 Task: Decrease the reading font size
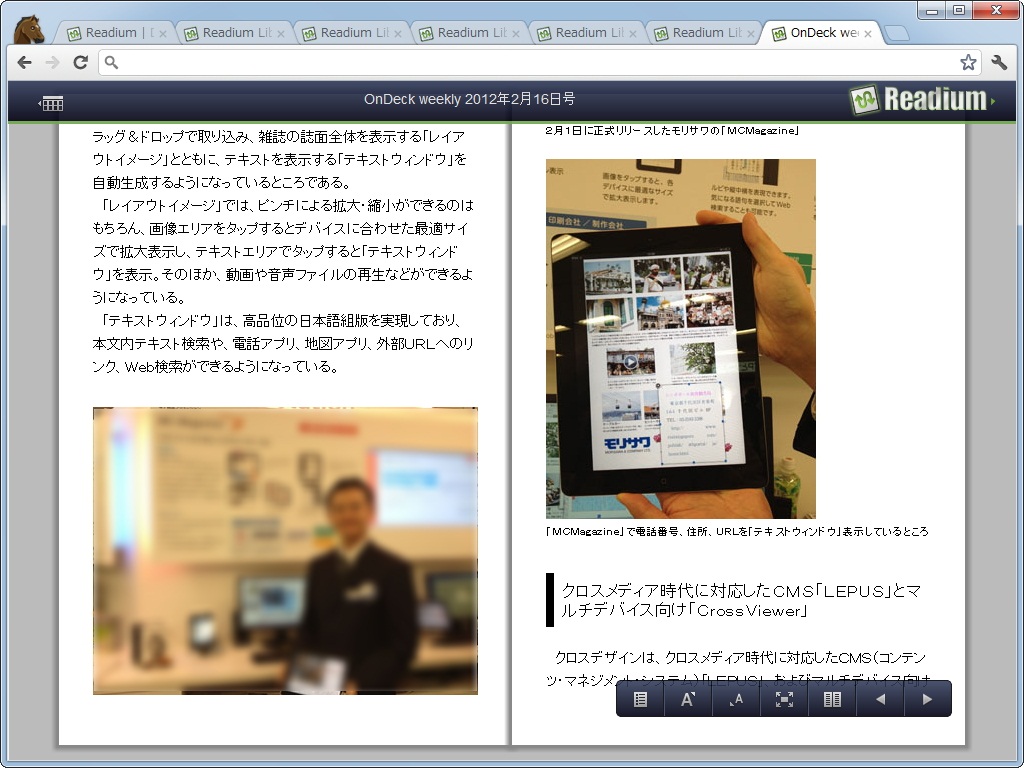click(735, 698)
